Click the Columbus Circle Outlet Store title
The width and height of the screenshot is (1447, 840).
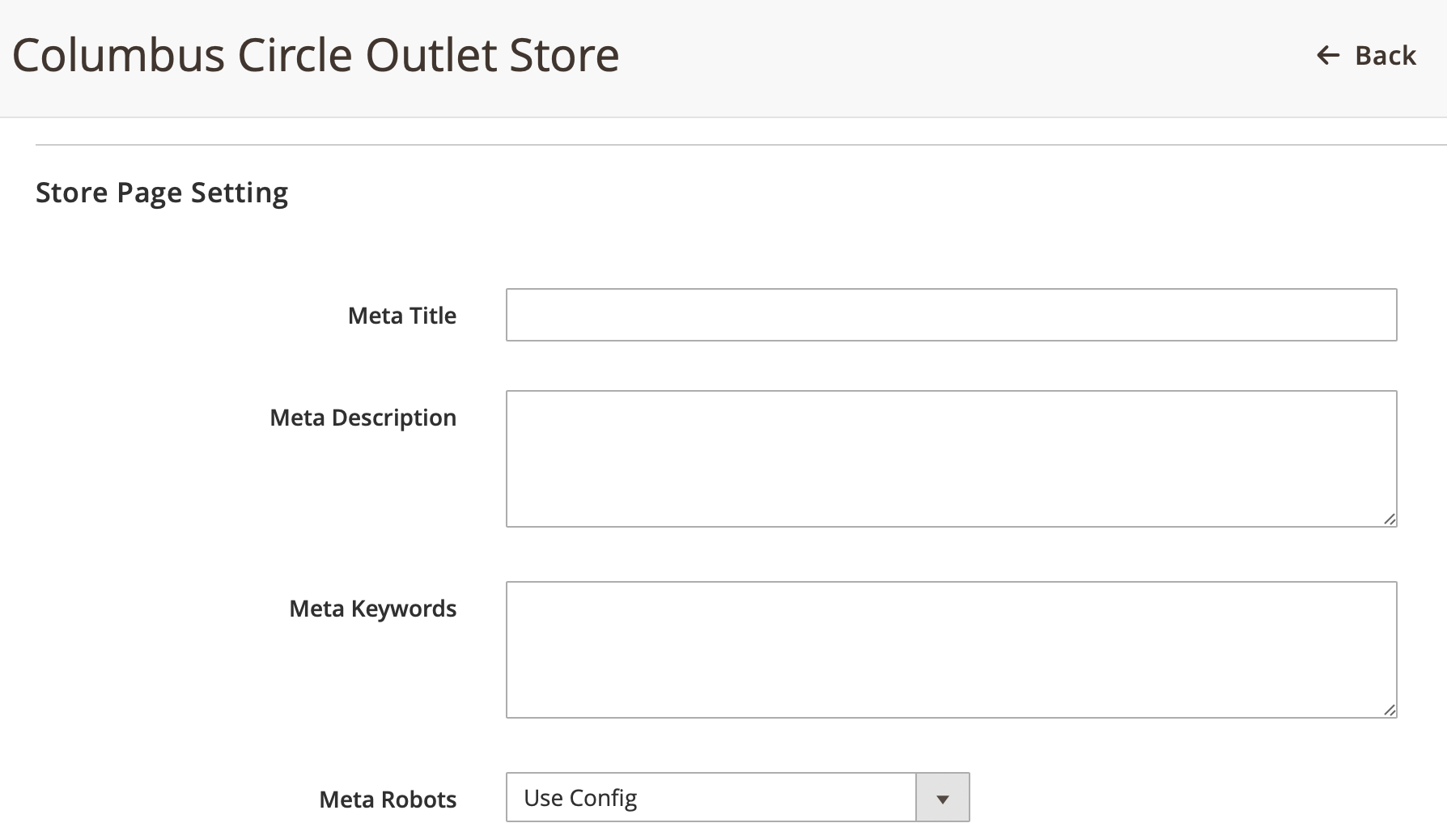(316, 55)
